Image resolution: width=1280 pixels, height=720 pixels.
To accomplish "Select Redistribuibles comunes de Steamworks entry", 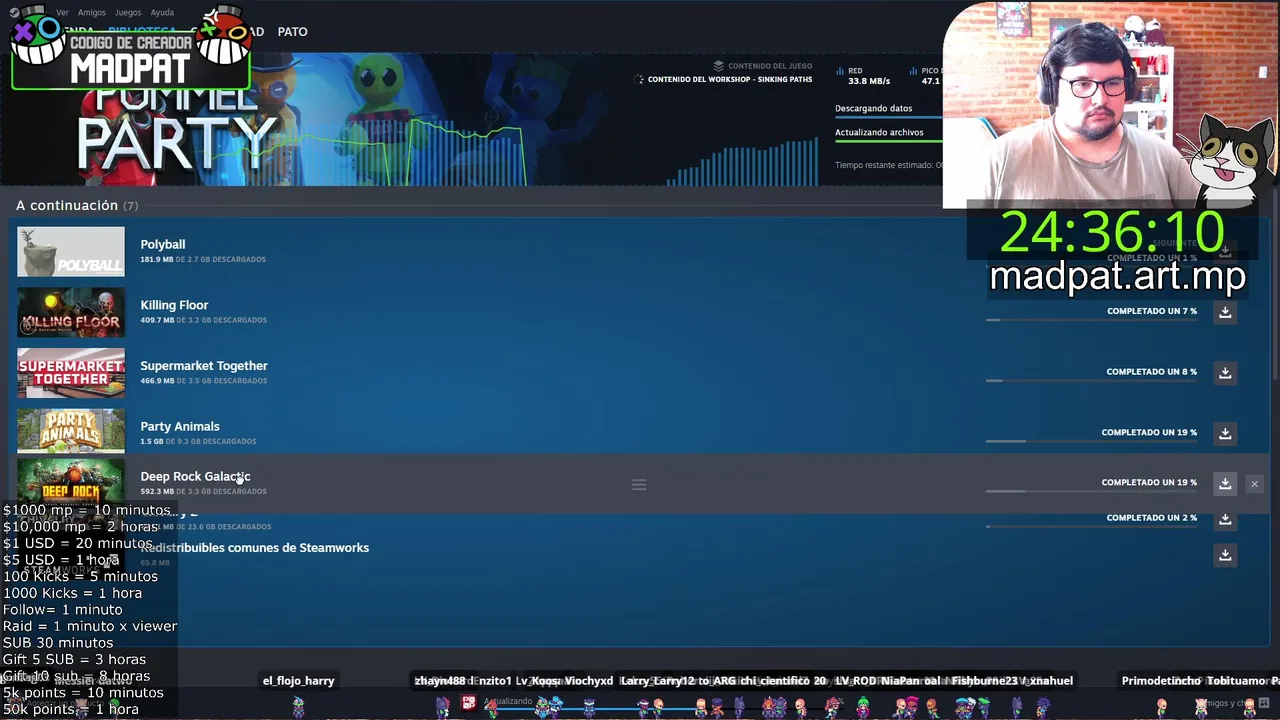I will click(255, 547).
